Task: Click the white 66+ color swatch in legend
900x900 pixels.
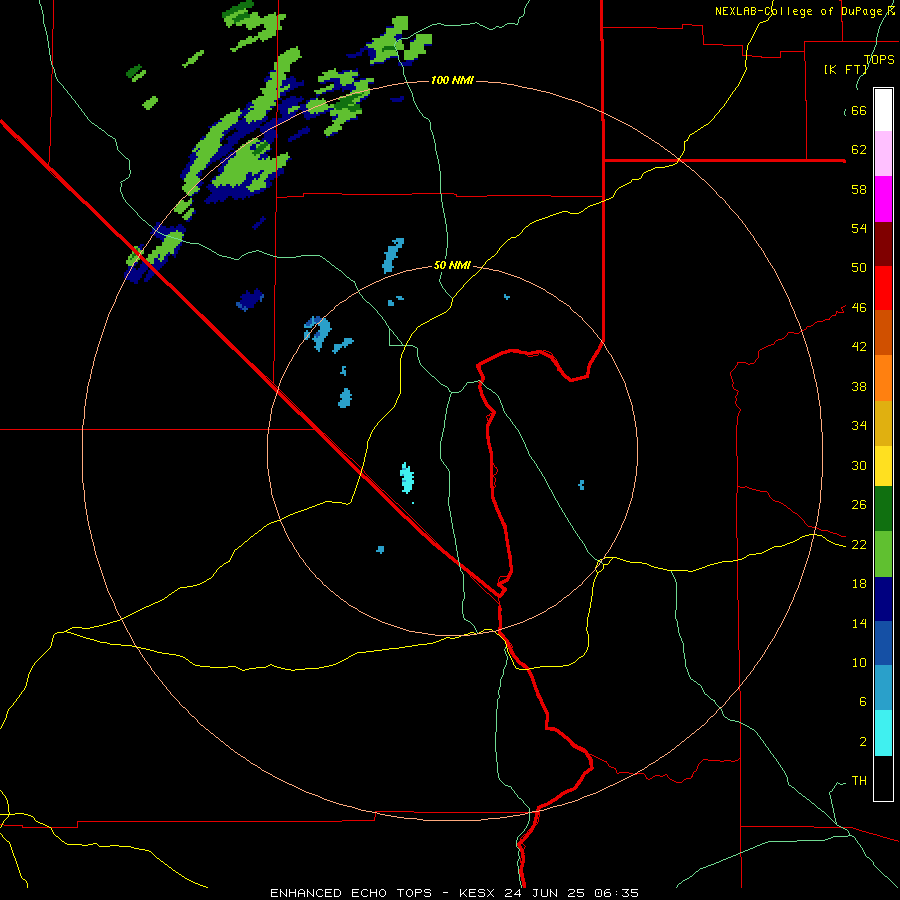Action: tap(883, 110)
